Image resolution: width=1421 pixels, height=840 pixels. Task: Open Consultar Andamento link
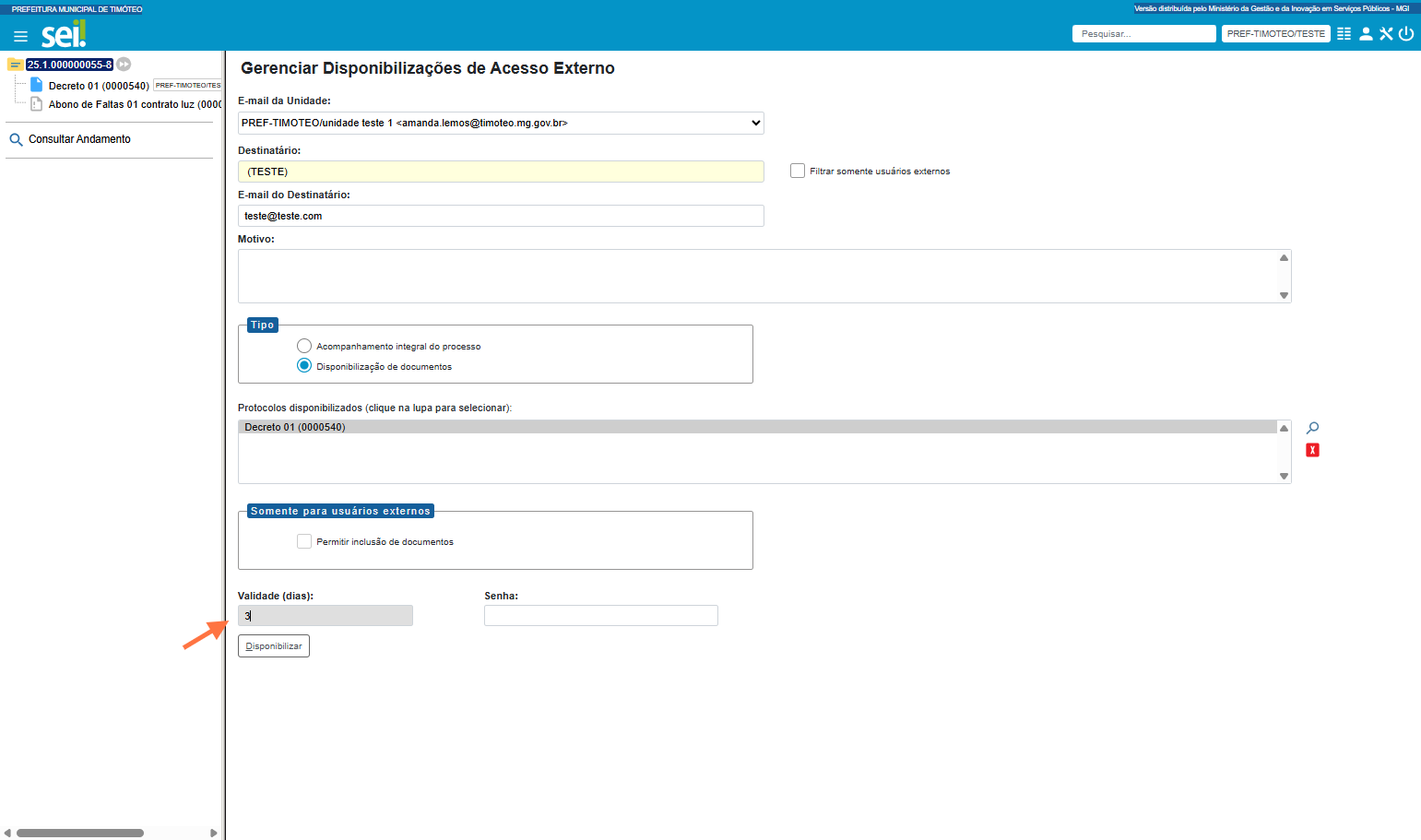pyautogui.click(x=79, y=139)
